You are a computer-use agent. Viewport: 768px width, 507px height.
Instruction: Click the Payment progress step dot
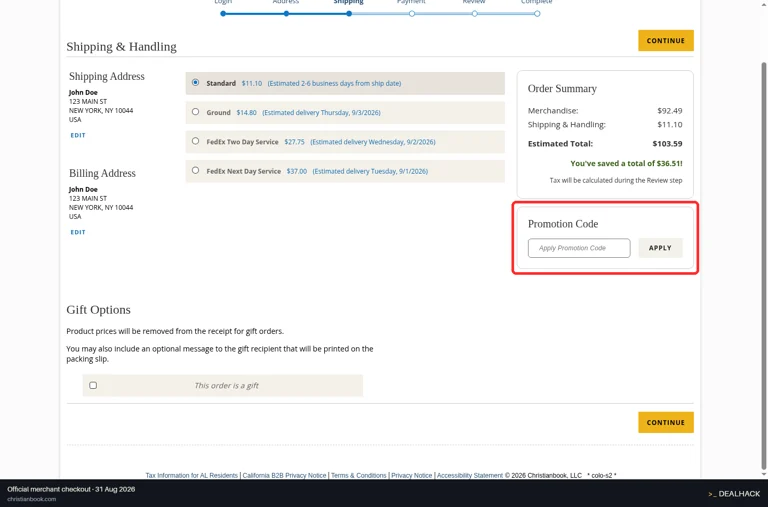click(x=412, y=14)
